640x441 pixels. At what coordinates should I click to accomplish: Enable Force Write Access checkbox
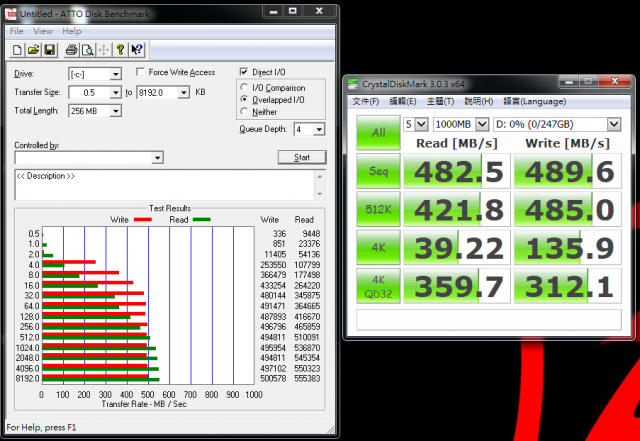140,72
